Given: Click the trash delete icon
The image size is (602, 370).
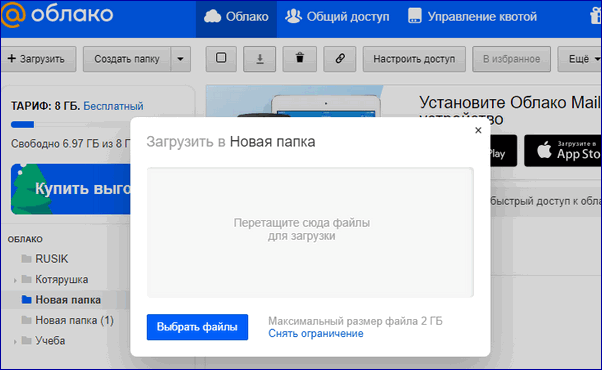Looking at the screenshot, I should pyautogui.click(x=300, y=59).
